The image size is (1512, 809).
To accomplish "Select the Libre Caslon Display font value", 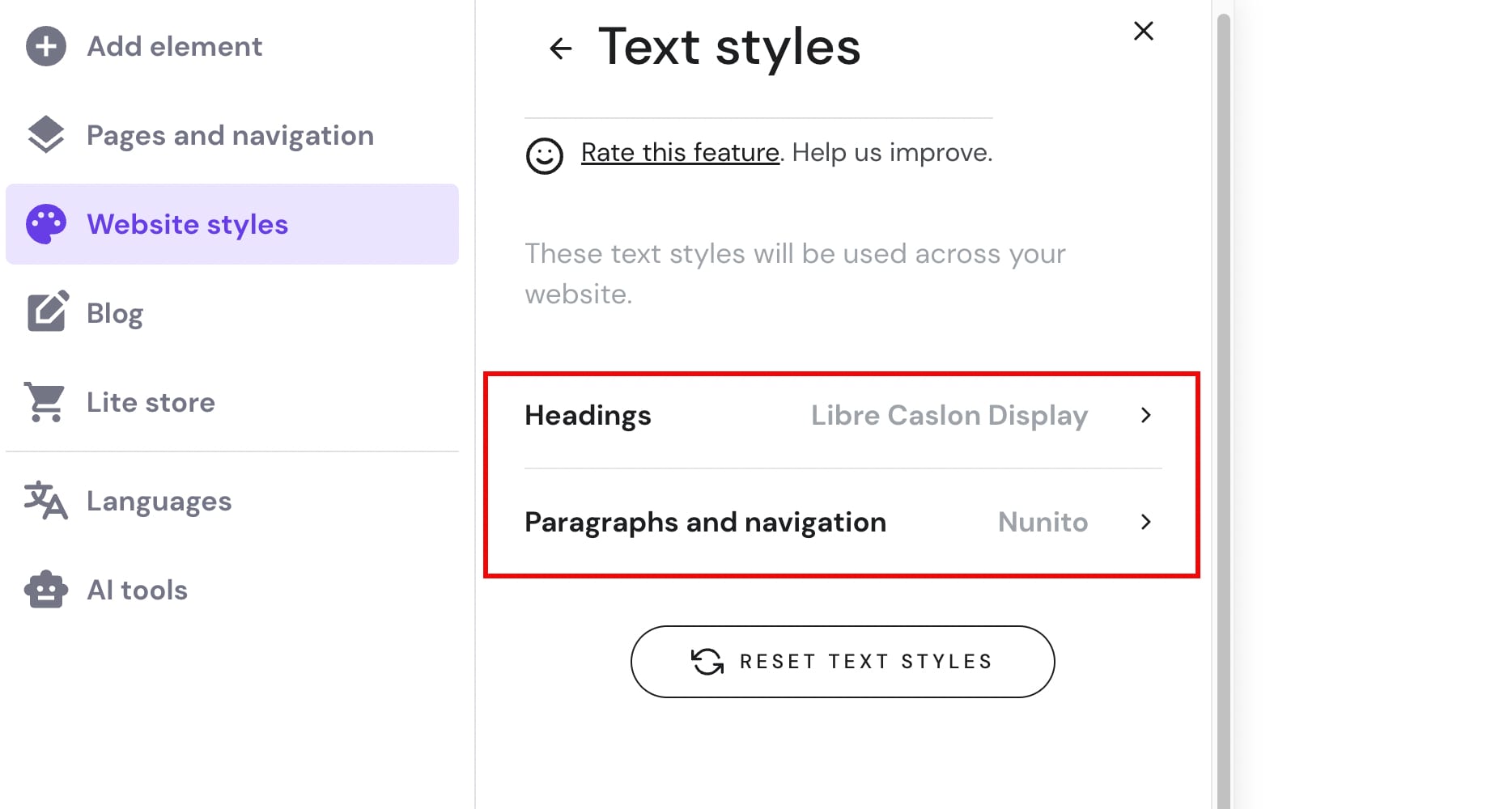I will coord(949,415).
